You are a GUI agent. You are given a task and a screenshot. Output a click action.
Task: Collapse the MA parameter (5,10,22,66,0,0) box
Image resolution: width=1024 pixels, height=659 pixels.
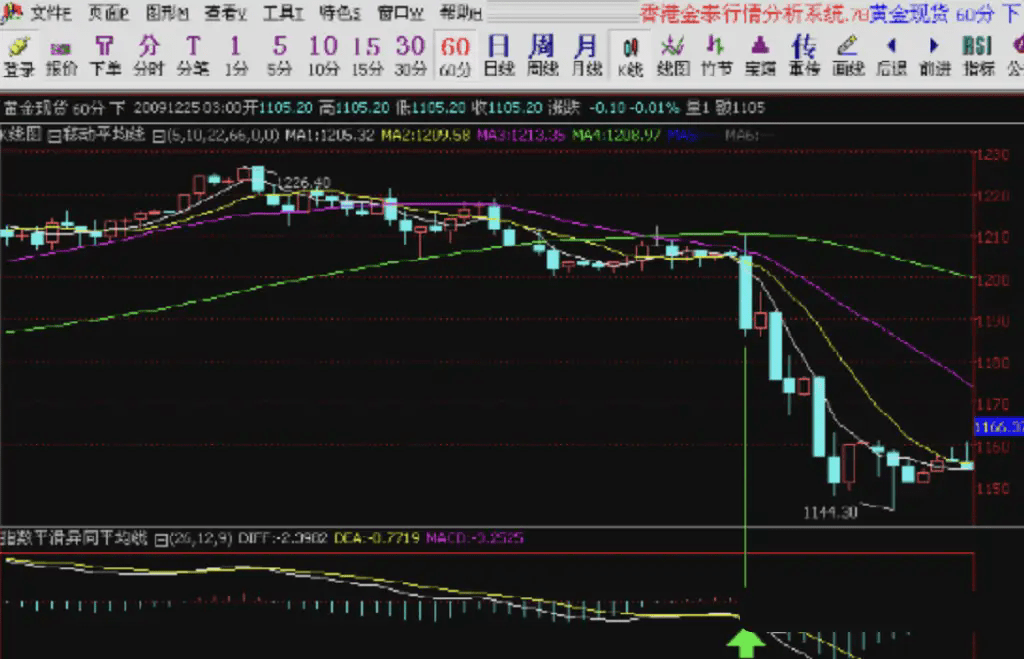click(159, 136)
